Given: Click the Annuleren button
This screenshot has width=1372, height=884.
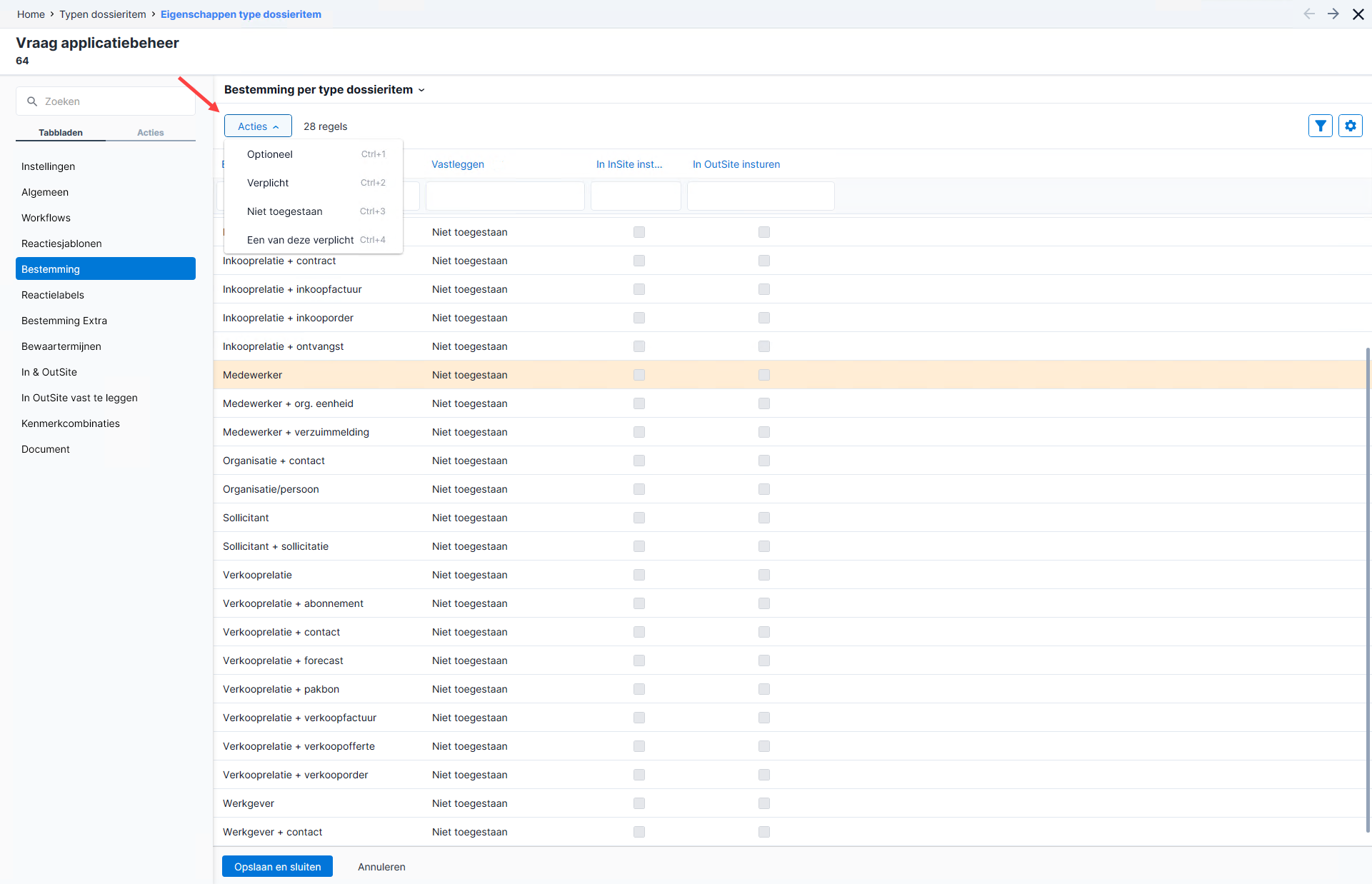Looking at the screenshot, I should [381, 867].
